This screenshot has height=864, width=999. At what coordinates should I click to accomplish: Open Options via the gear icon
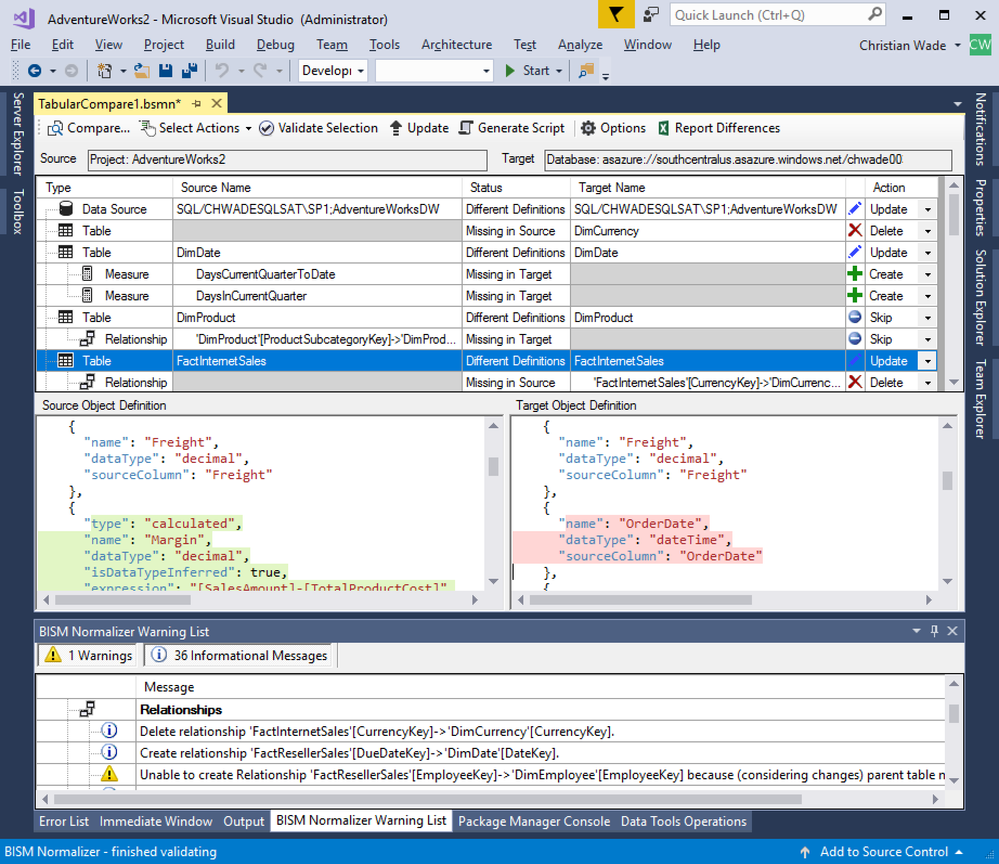point(588,128)
